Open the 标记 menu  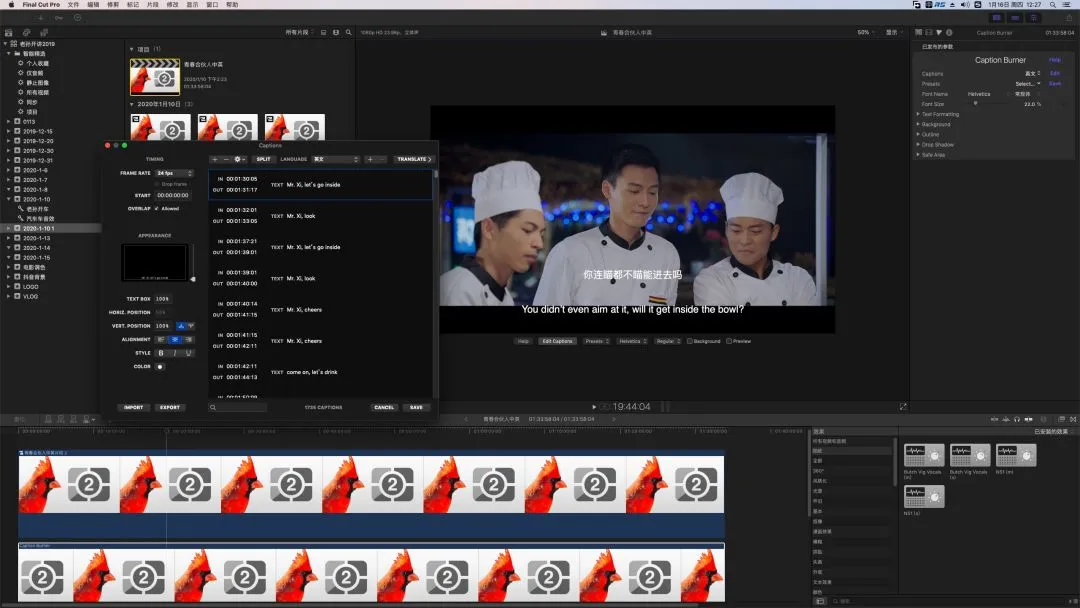click(x=133, y=4)
